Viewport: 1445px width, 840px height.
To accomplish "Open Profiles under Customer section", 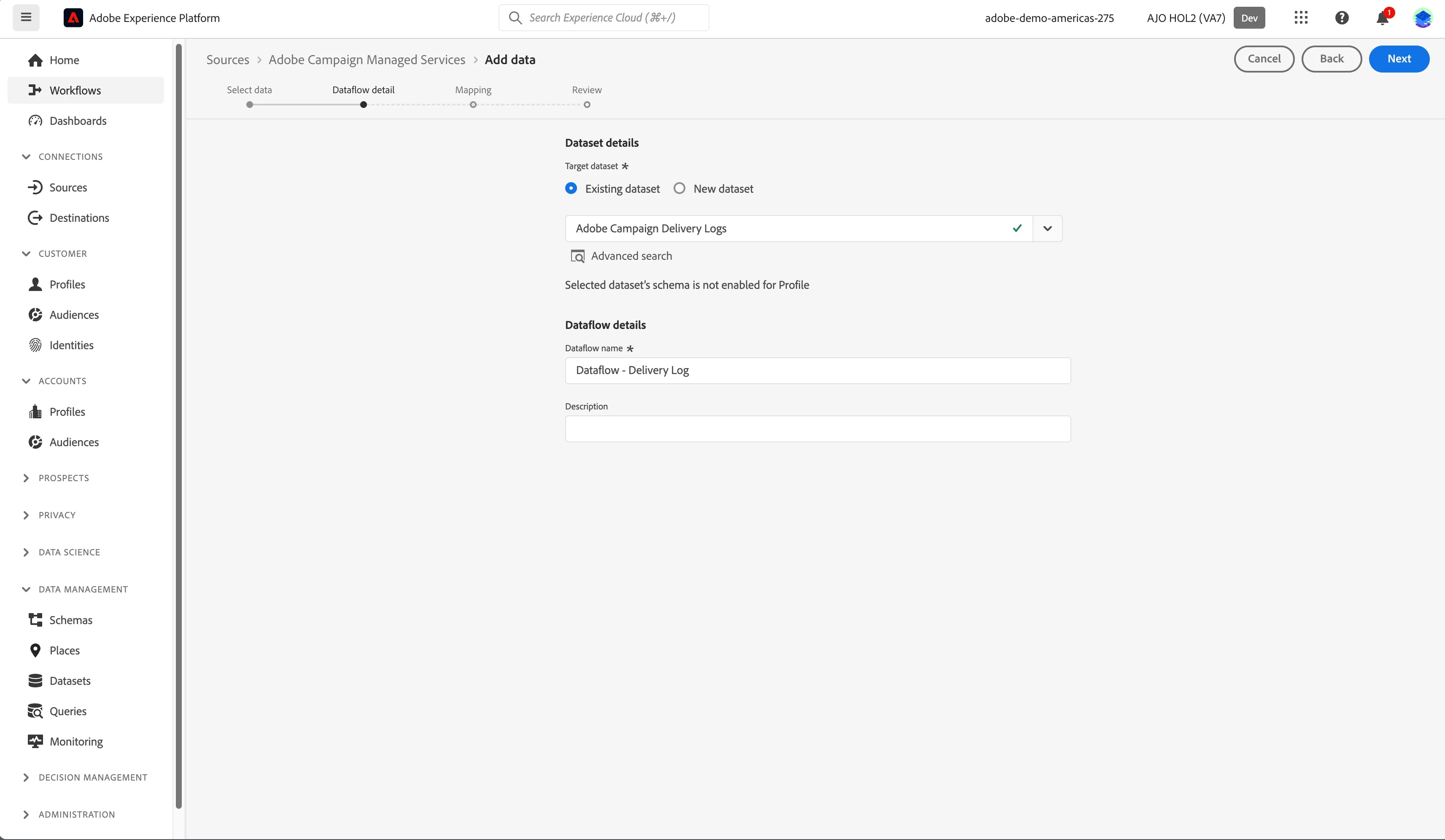I will (x=86, y=284).
